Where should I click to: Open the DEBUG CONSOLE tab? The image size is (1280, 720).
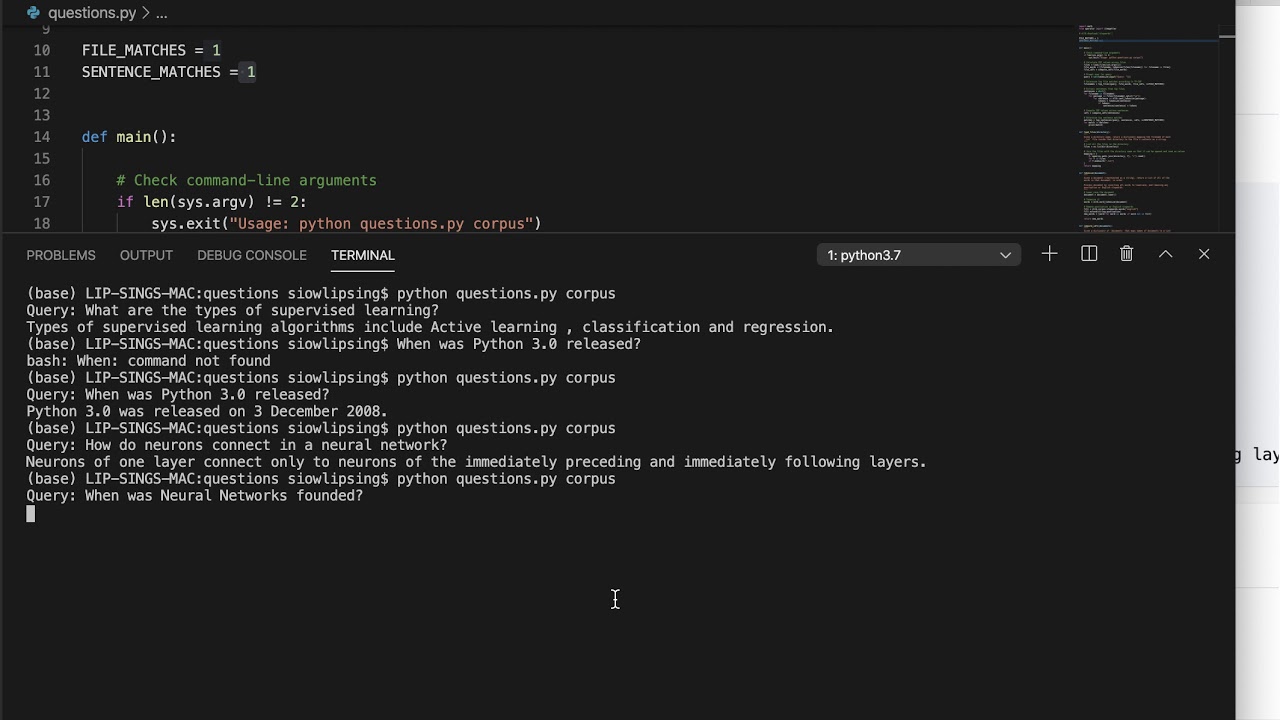252,255
